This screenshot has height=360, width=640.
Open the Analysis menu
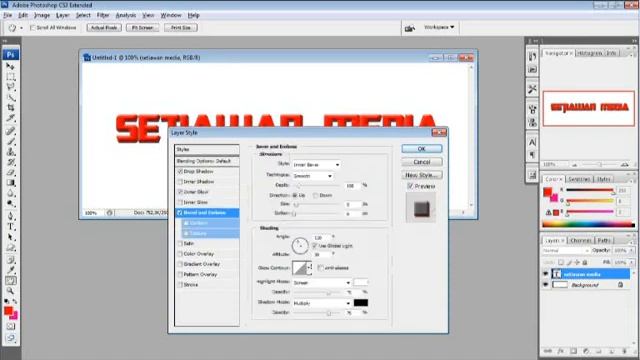125,15
